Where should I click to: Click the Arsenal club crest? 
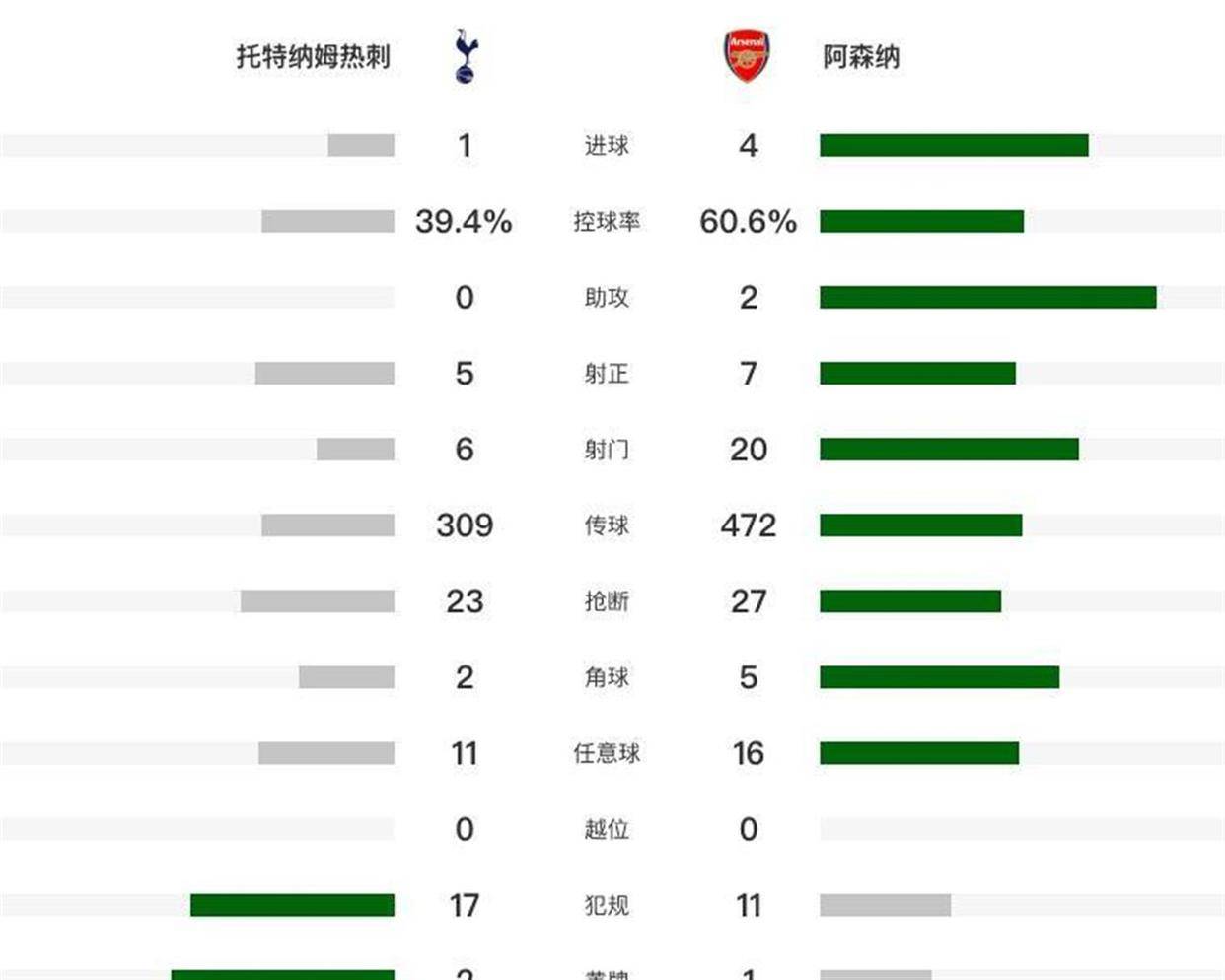pyautogui.click(x=747, y=56)
